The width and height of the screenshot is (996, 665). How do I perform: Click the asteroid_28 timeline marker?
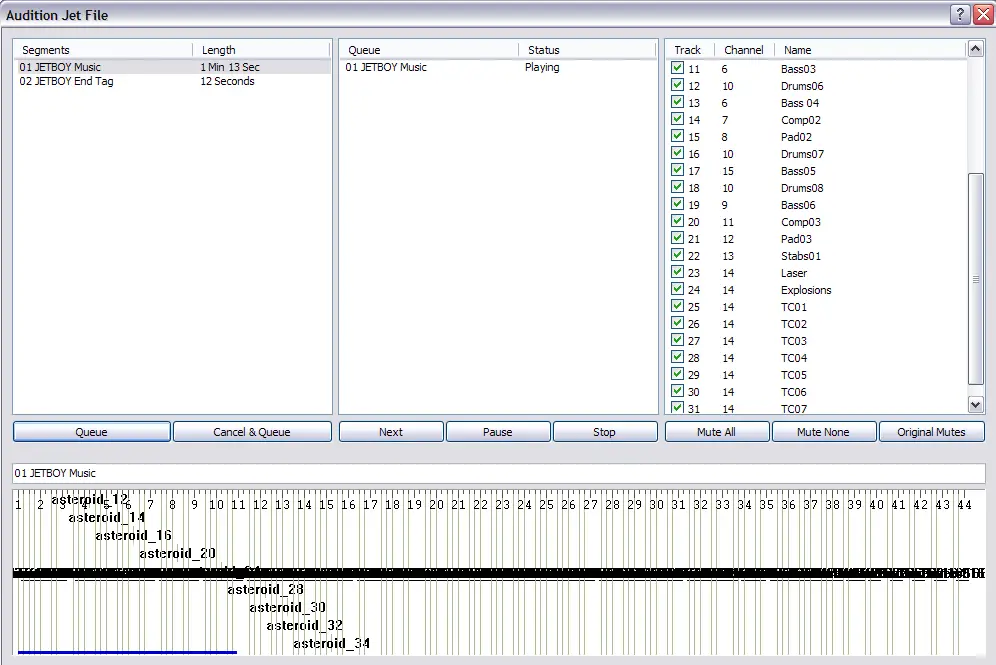pos(265,589)
